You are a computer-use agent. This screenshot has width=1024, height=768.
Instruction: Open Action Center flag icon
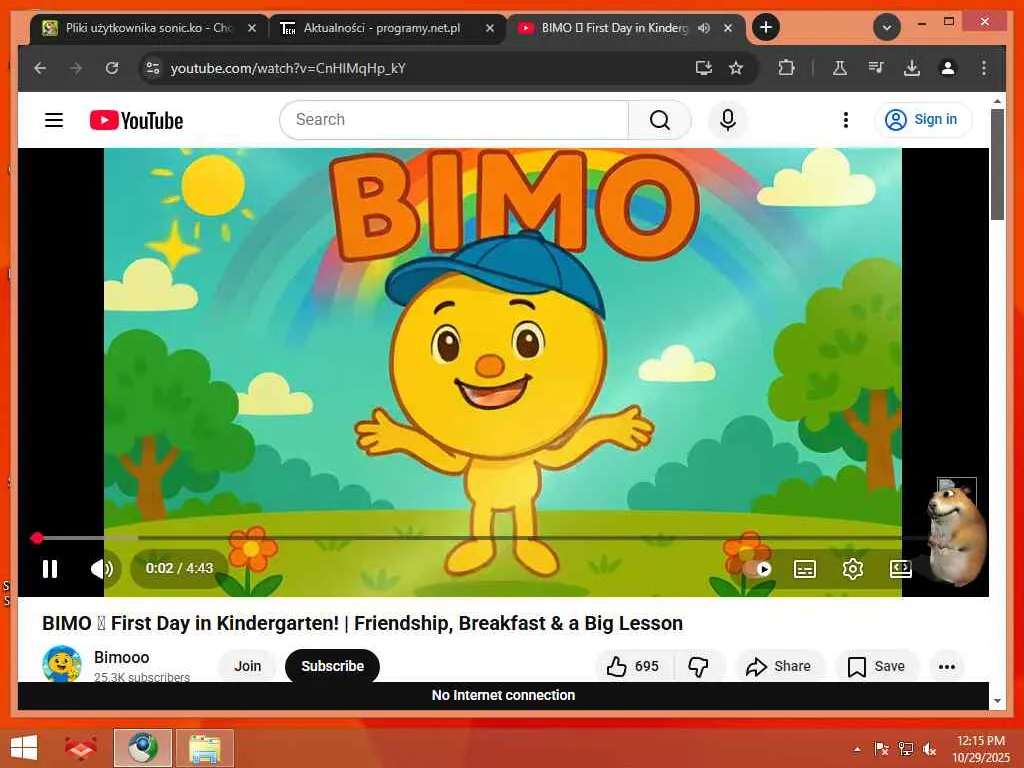pyautogui.click(x=881, y=749)
